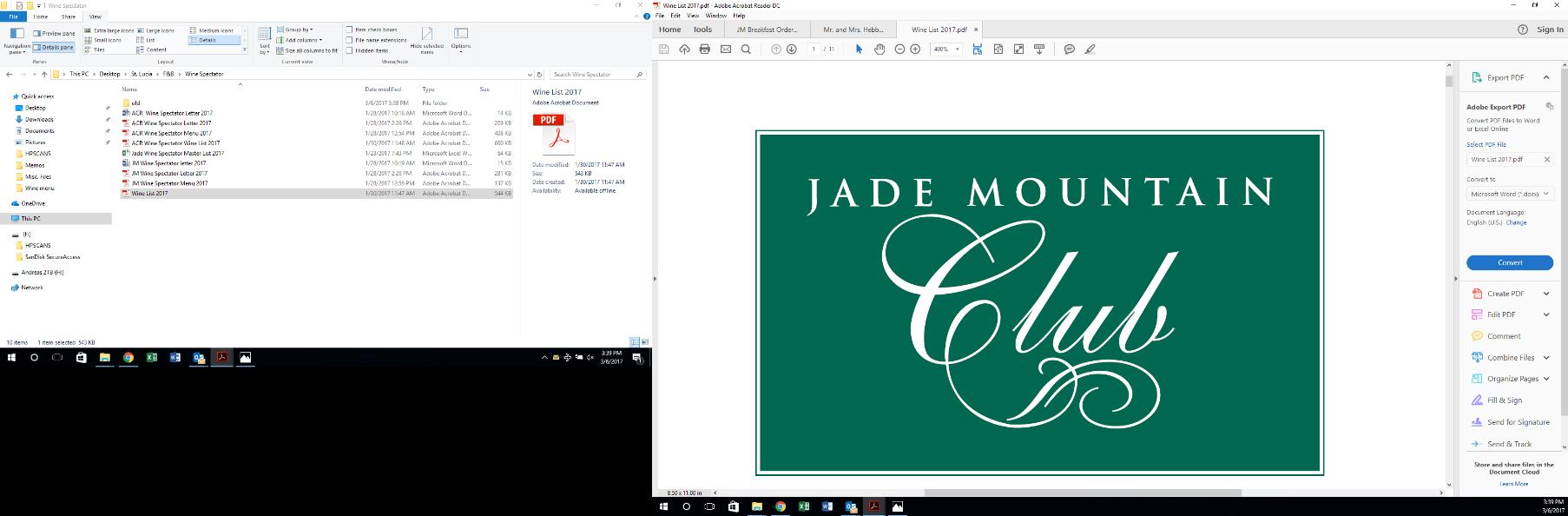Screen dimensions: 1568x516
Task: Collapse the Export PDF section
Action: (1546, 77)
